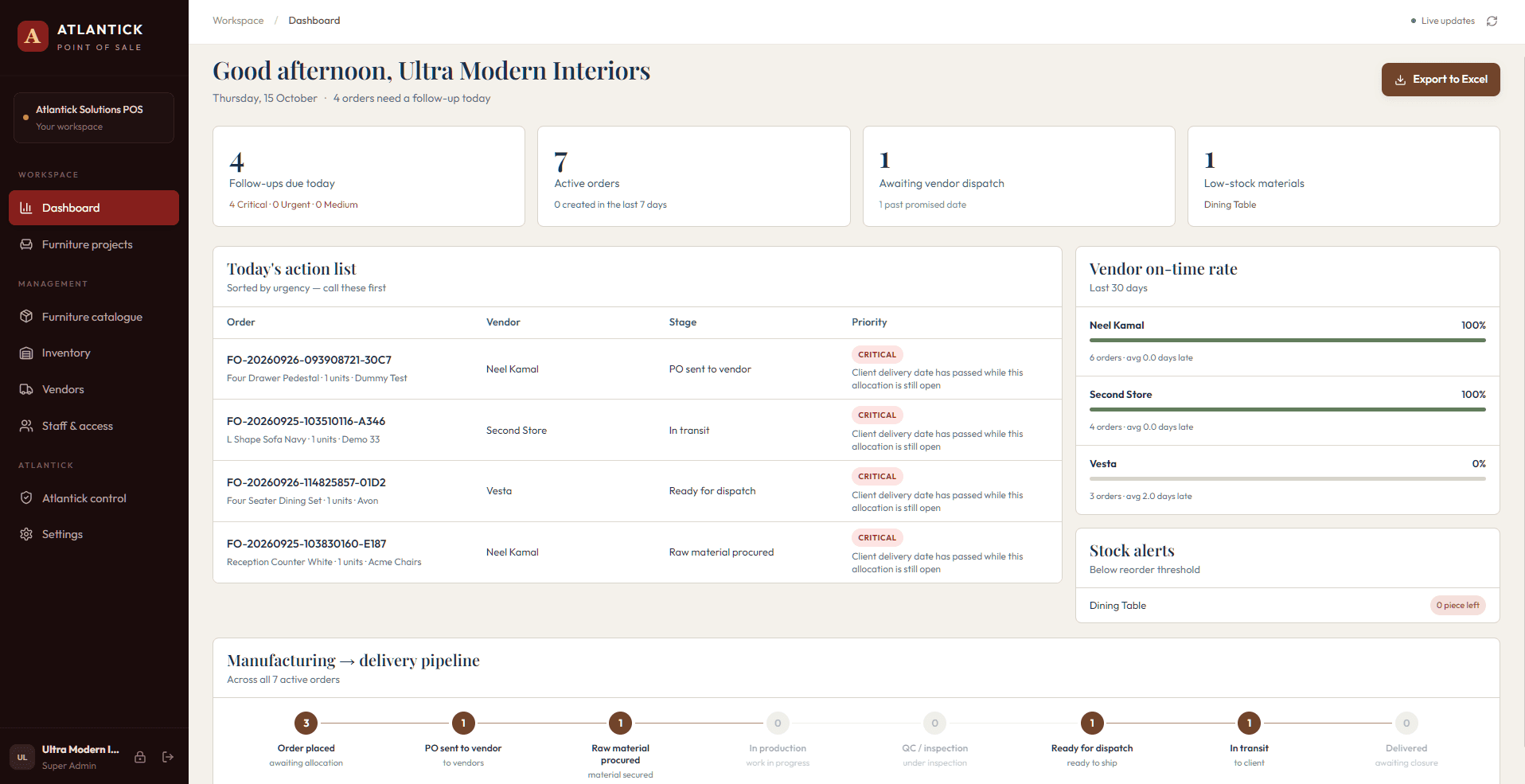This screenshot has width=1525, height=784.
Task: Click the UL user avatar
Action: click(x=22, y=757)
